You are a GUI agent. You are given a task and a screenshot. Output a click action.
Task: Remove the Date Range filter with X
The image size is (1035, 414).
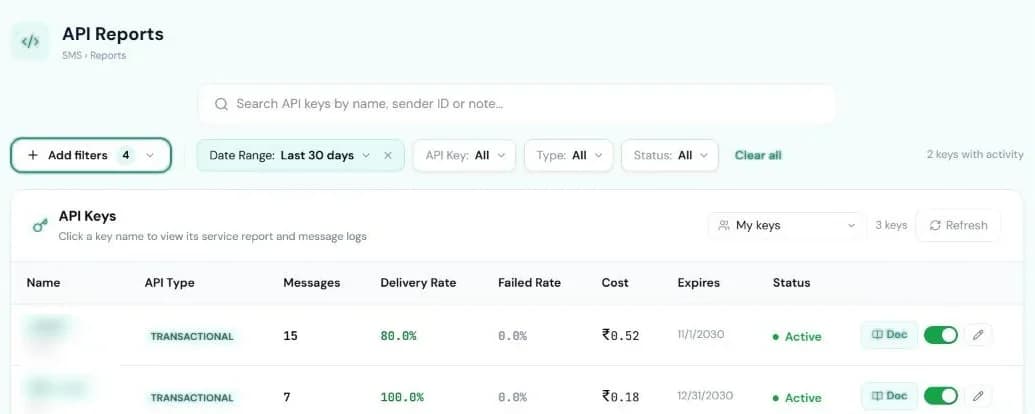tap(388, 155)
